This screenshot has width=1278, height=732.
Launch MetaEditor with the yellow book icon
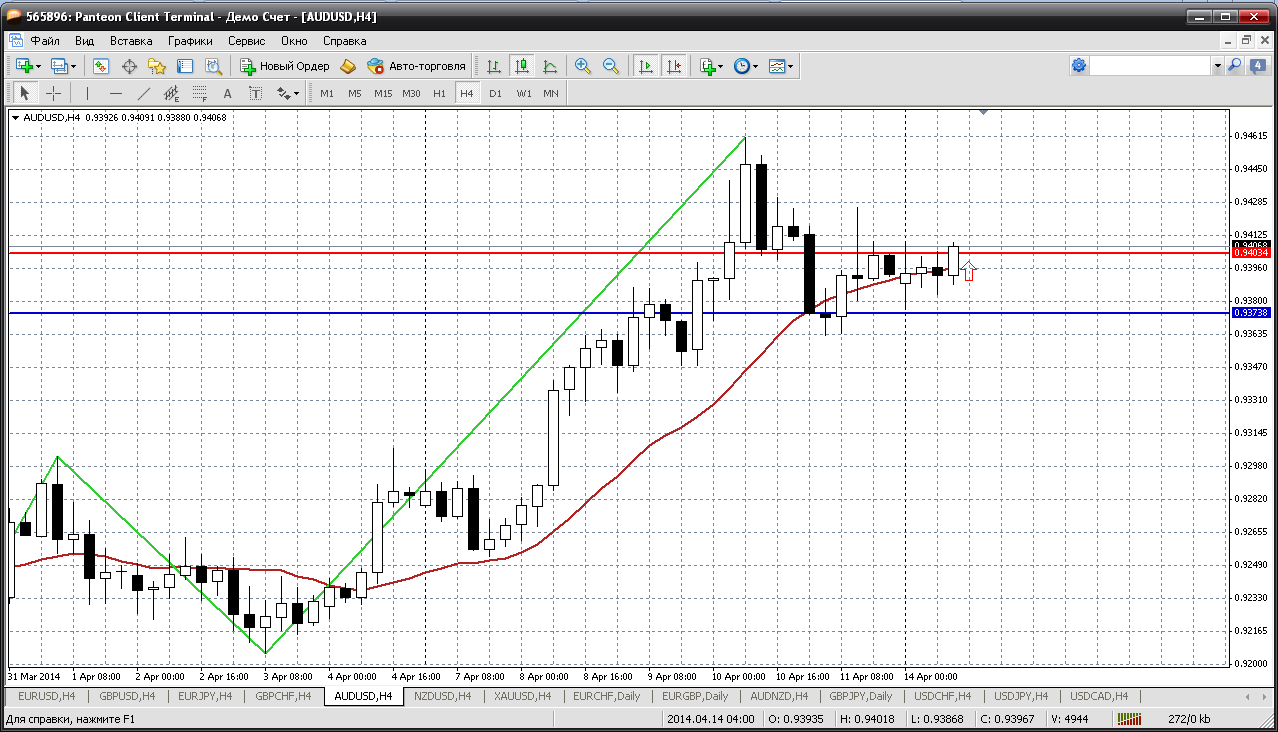pyautogui.click(x=348, y=66)
